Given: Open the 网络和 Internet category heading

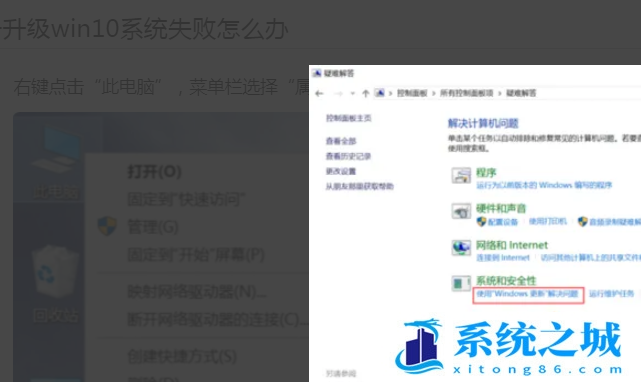Looking at the screenshot, I should click(511, 245).
